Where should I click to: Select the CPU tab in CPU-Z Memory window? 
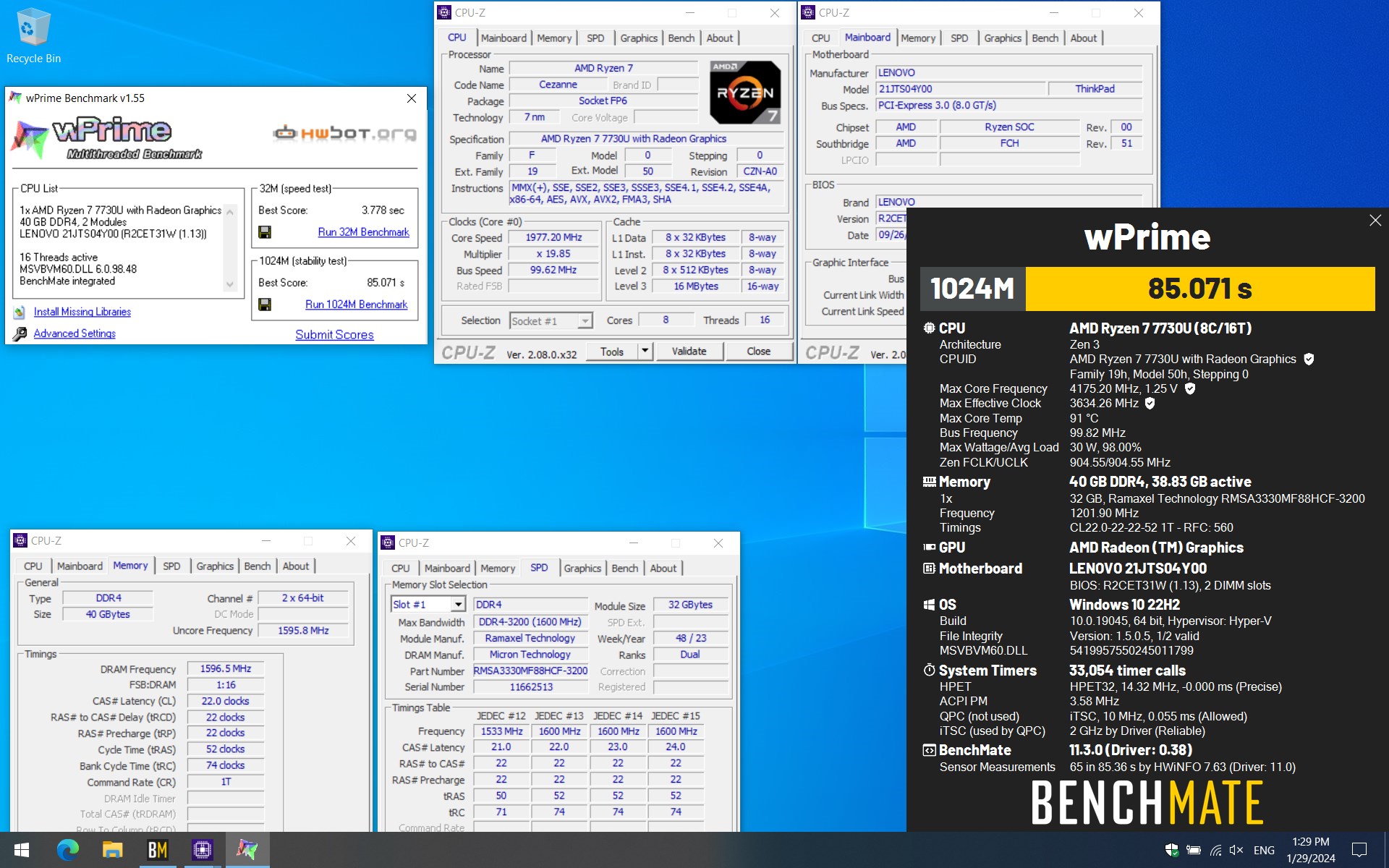coord(33,566)
